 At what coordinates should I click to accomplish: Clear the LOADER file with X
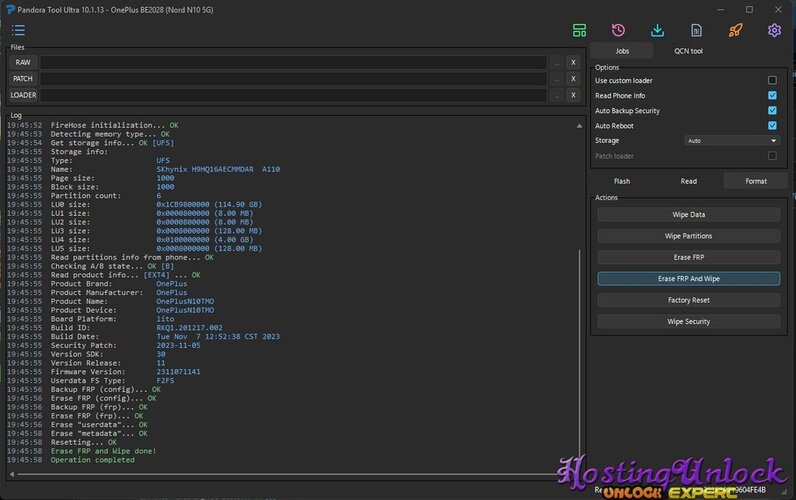tap(573, 95)
